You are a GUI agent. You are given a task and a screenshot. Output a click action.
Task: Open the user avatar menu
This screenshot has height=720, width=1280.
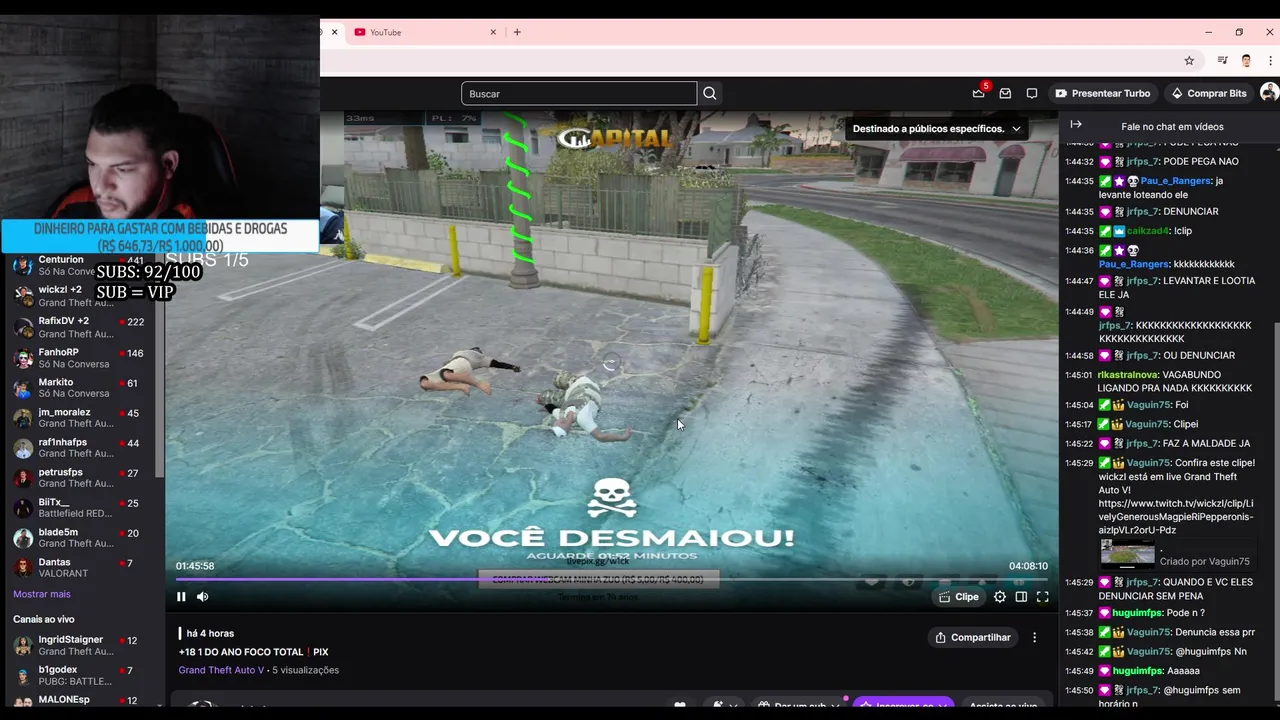point(1269,93)
